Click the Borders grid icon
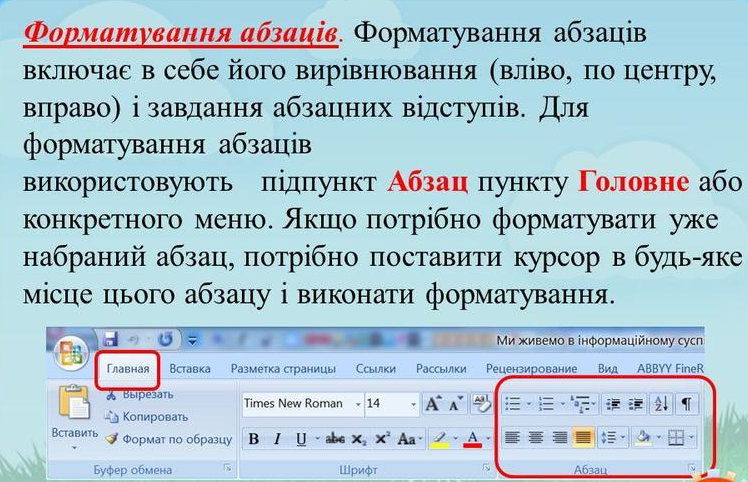 (676, 437)
